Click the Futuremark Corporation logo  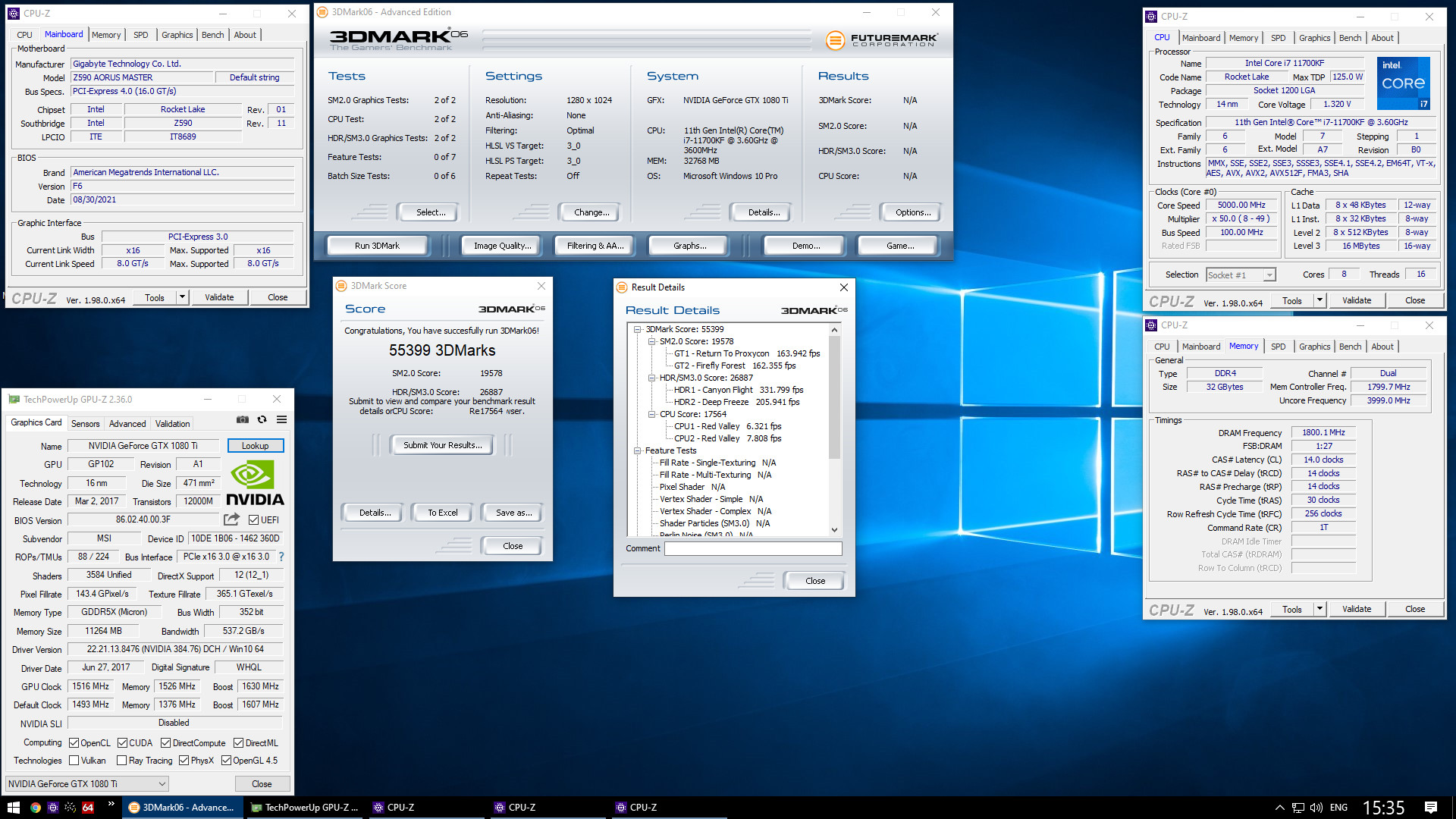[x=882, y=40]
